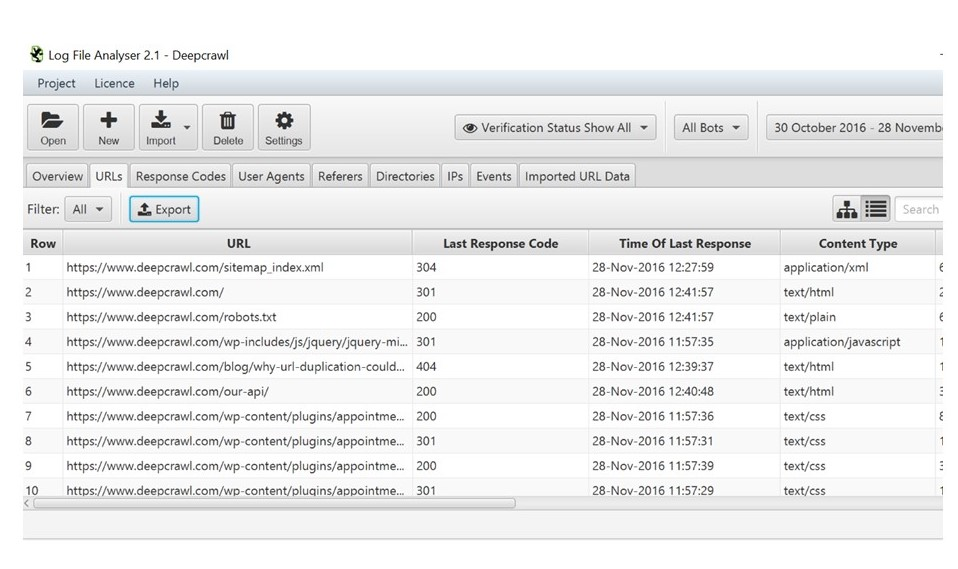This screenshot has width=958, height=569.
Task: Open the All Bots dropdown
Action: (711, 128)
